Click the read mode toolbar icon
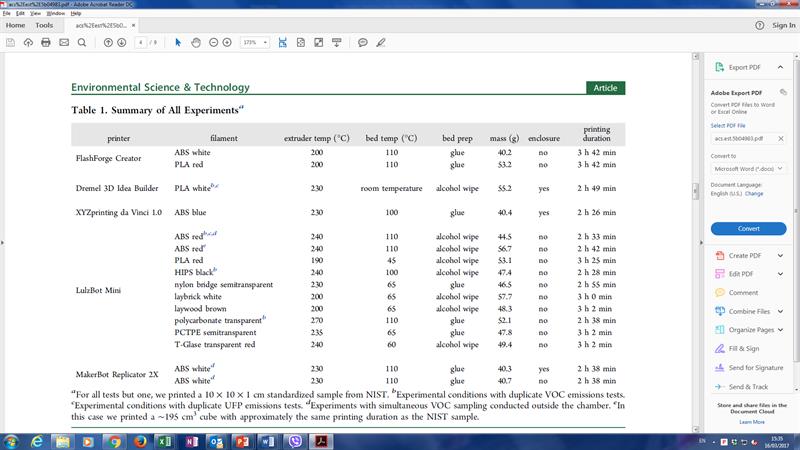 click(x=337, y=43)
